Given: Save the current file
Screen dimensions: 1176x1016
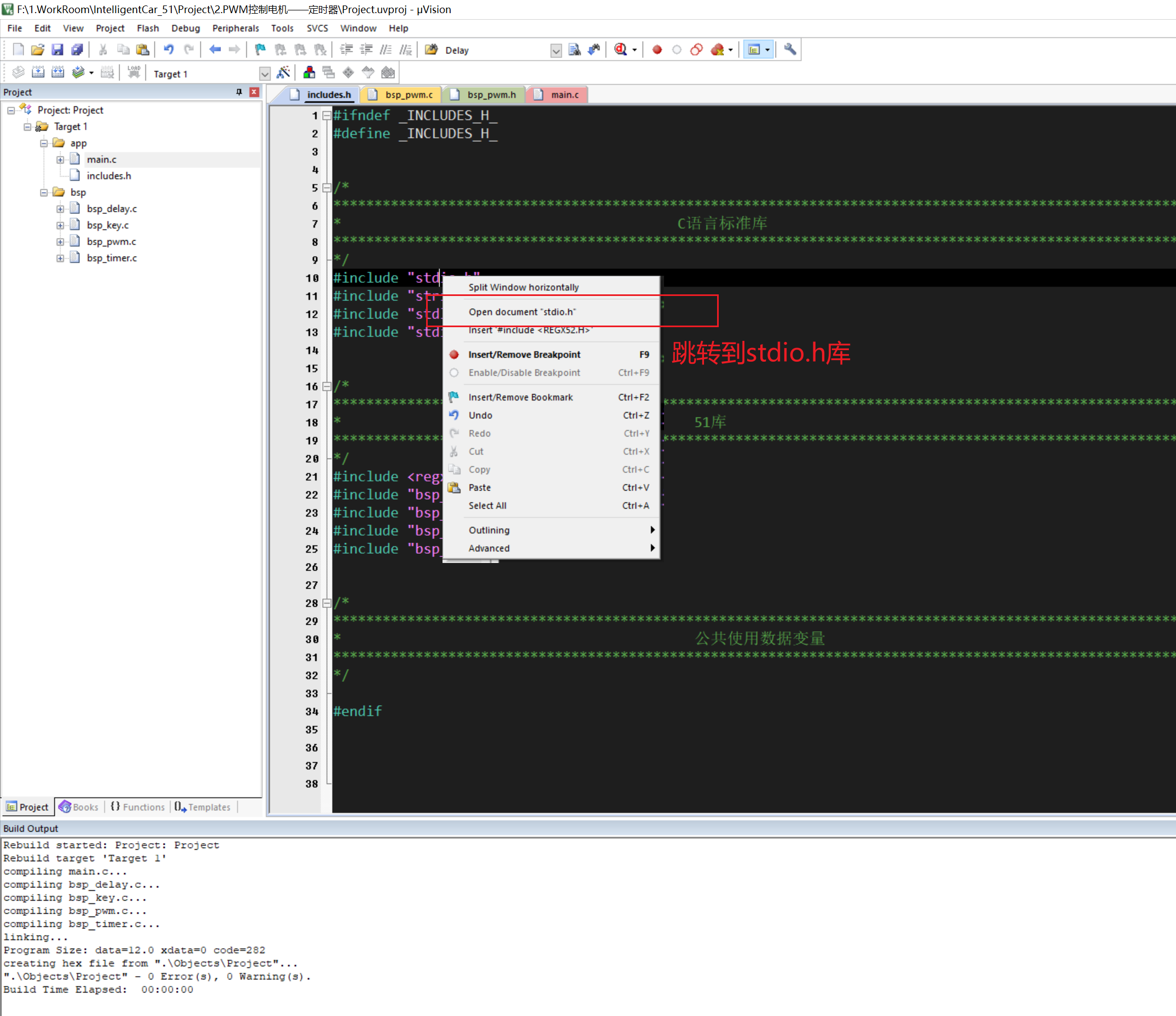Looking at the screenshot, I should 57,50.
